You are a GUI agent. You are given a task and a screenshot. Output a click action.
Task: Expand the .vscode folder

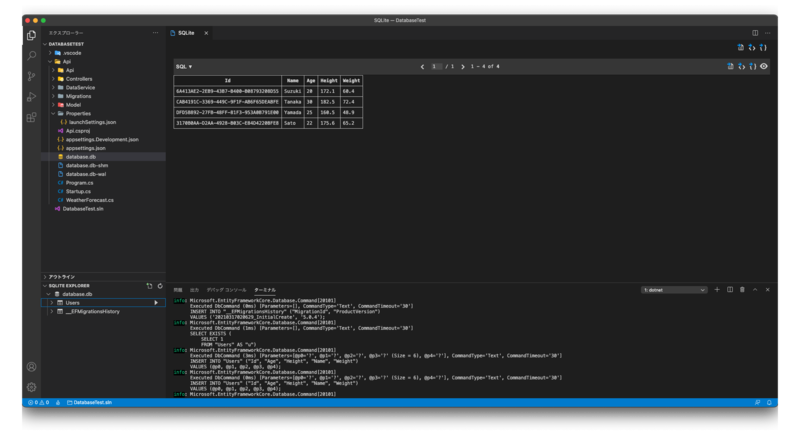pyautogui.click(x=50, y=53)
